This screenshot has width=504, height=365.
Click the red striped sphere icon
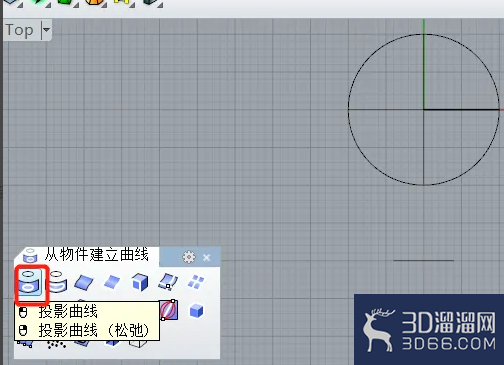pos(169,310)
